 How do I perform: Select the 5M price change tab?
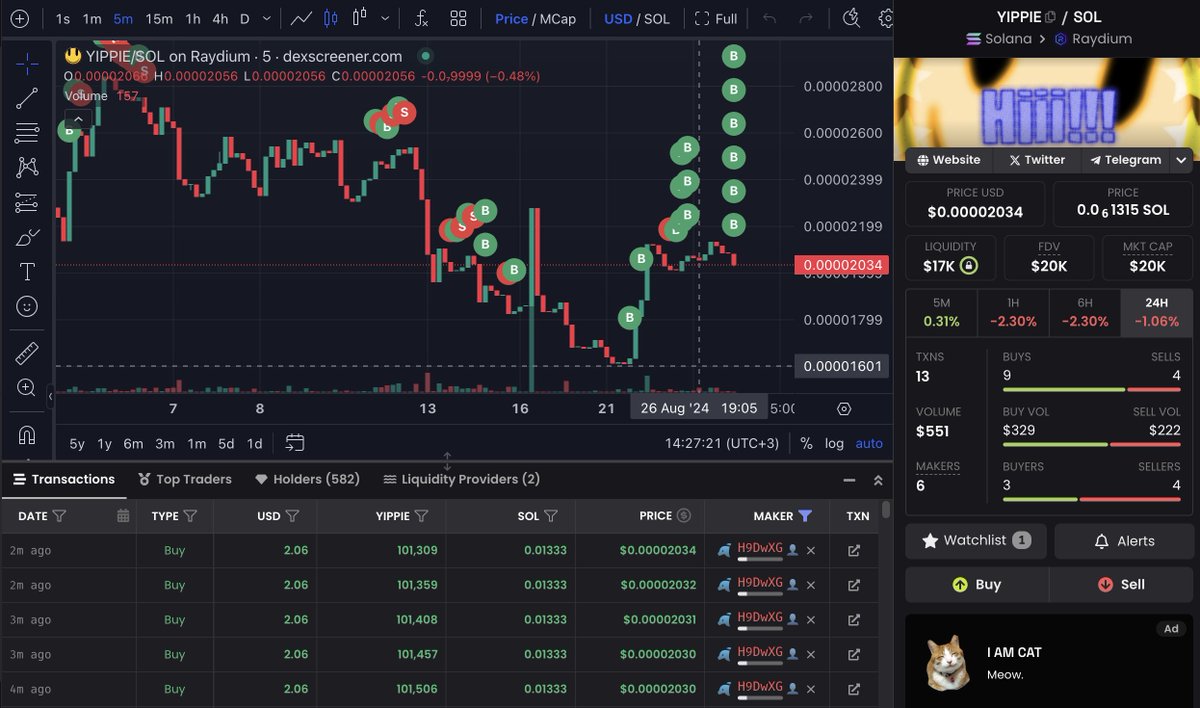click(941, 312)
